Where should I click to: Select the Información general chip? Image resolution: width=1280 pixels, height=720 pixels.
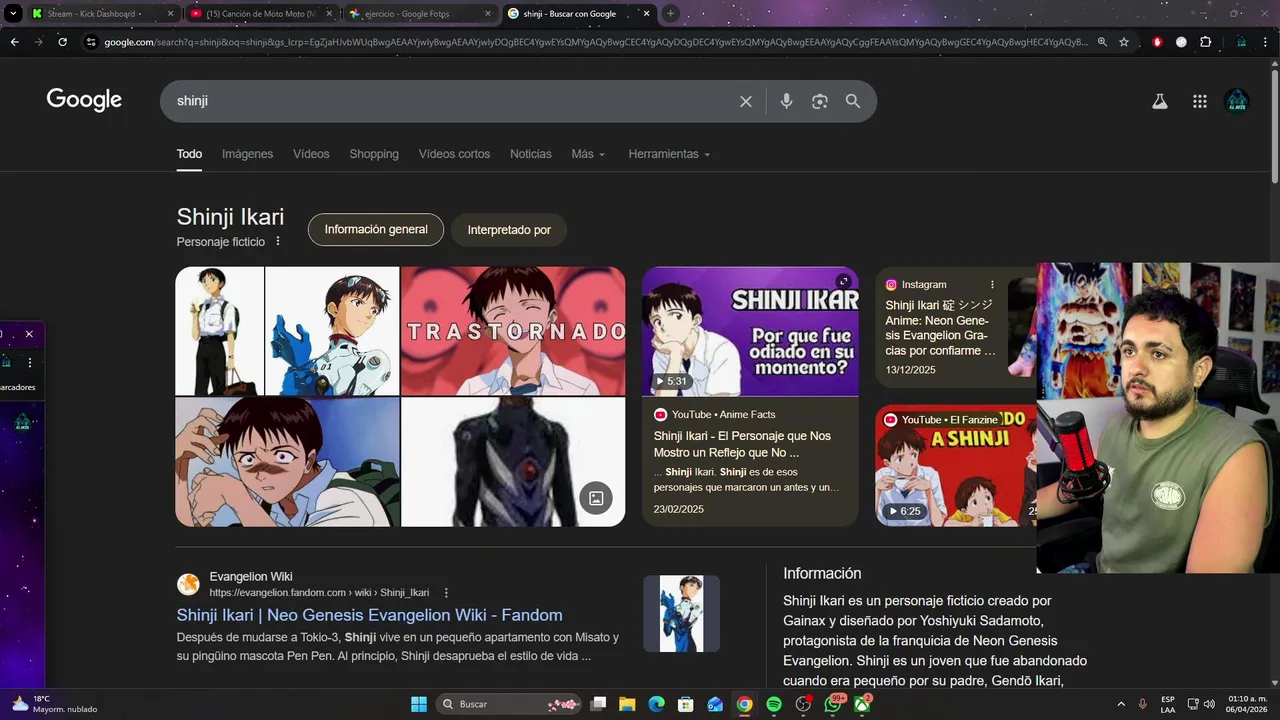(x=376, y=229)
